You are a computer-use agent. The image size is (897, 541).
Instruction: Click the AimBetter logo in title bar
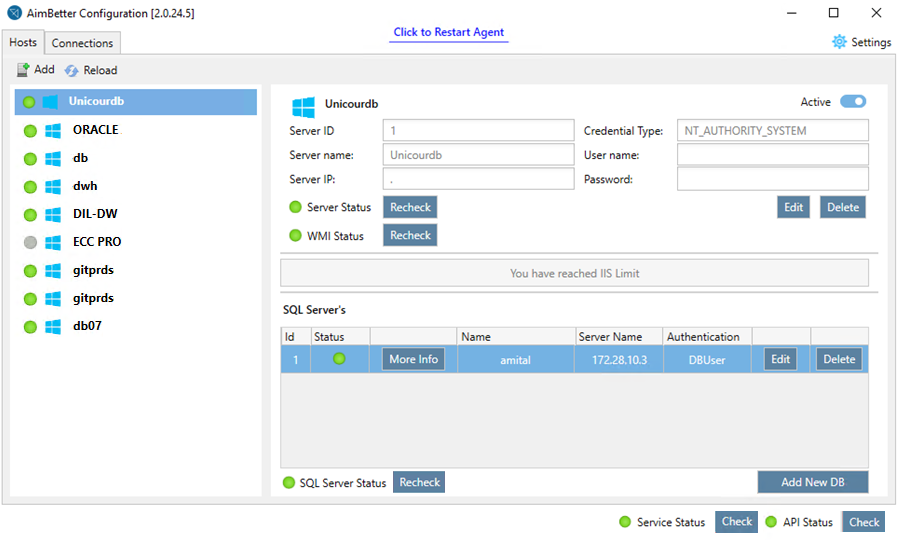15,13
